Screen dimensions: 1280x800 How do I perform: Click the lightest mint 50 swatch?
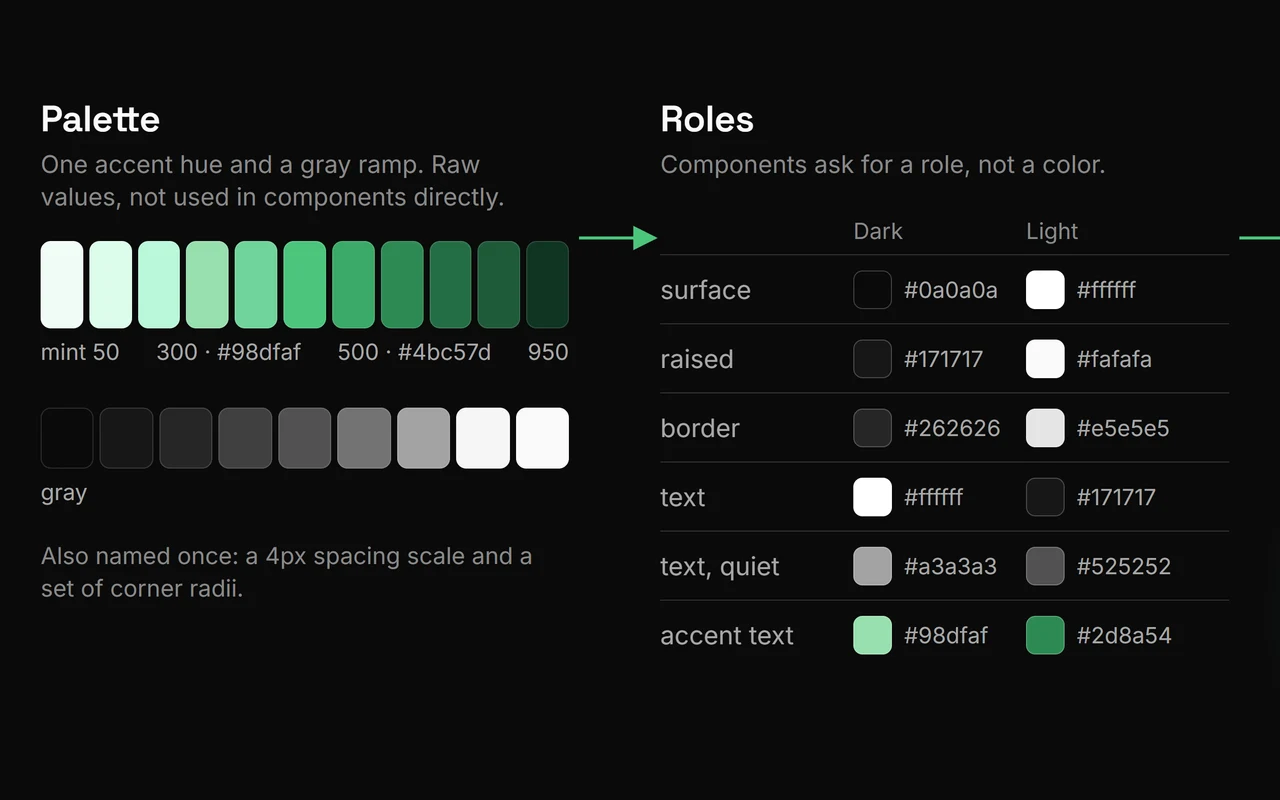click(x=62, y=285)
